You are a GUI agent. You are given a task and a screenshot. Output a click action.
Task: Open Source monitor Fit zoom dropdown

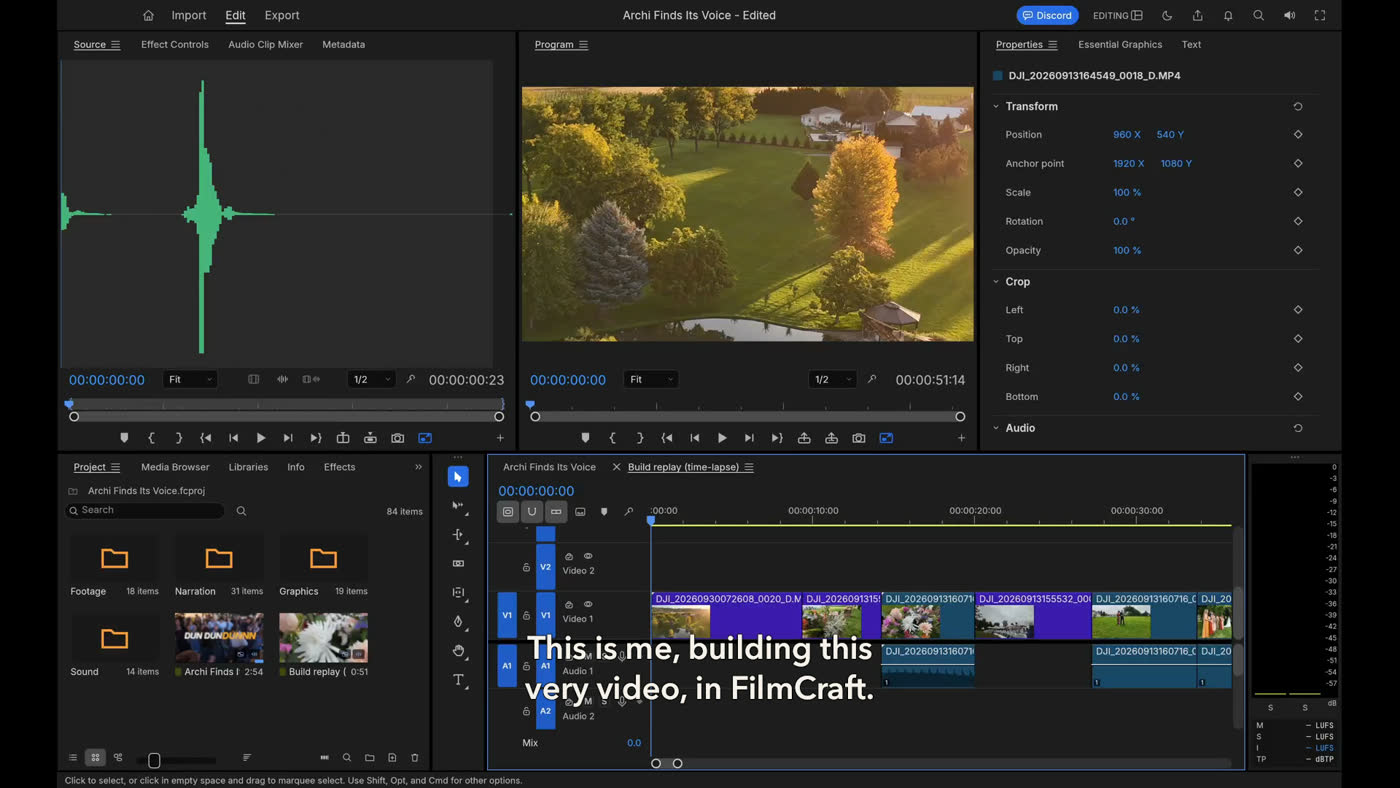coord(190,380)
